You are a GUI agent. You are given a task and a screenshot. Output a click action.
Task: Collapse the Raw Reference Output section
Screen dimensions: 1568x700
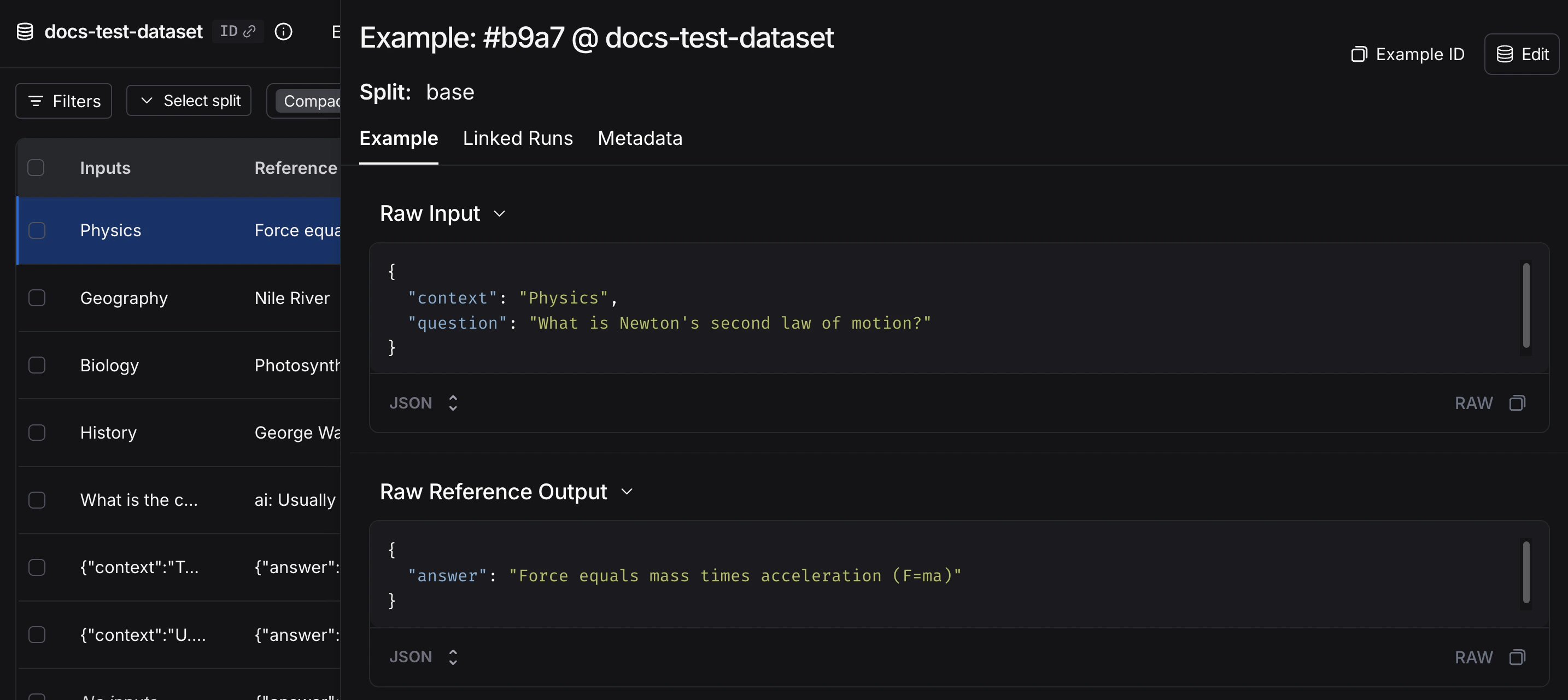[x=628, y=491]
